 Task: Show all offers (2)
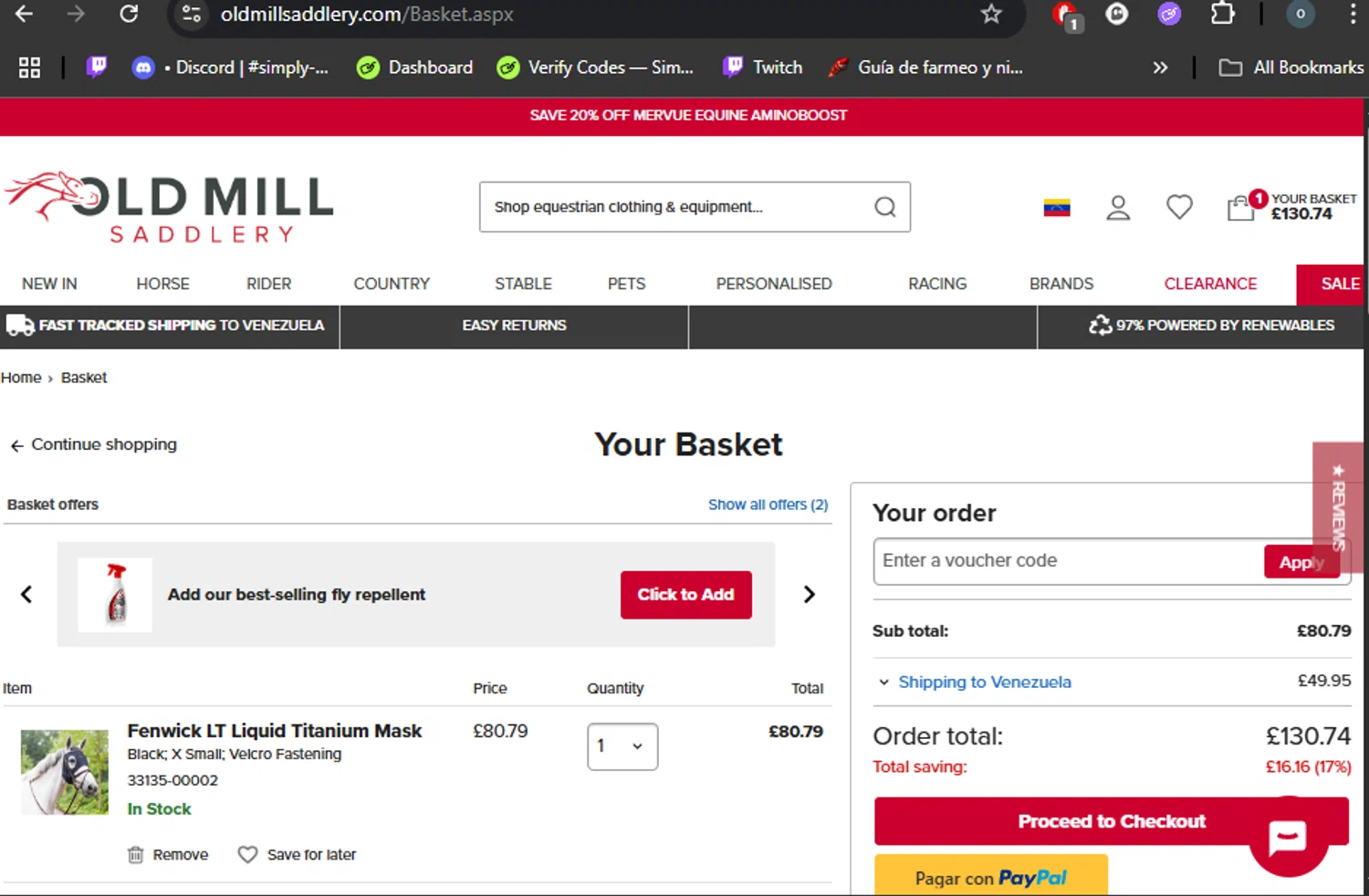pyautogui.click(x=768, y=505)
